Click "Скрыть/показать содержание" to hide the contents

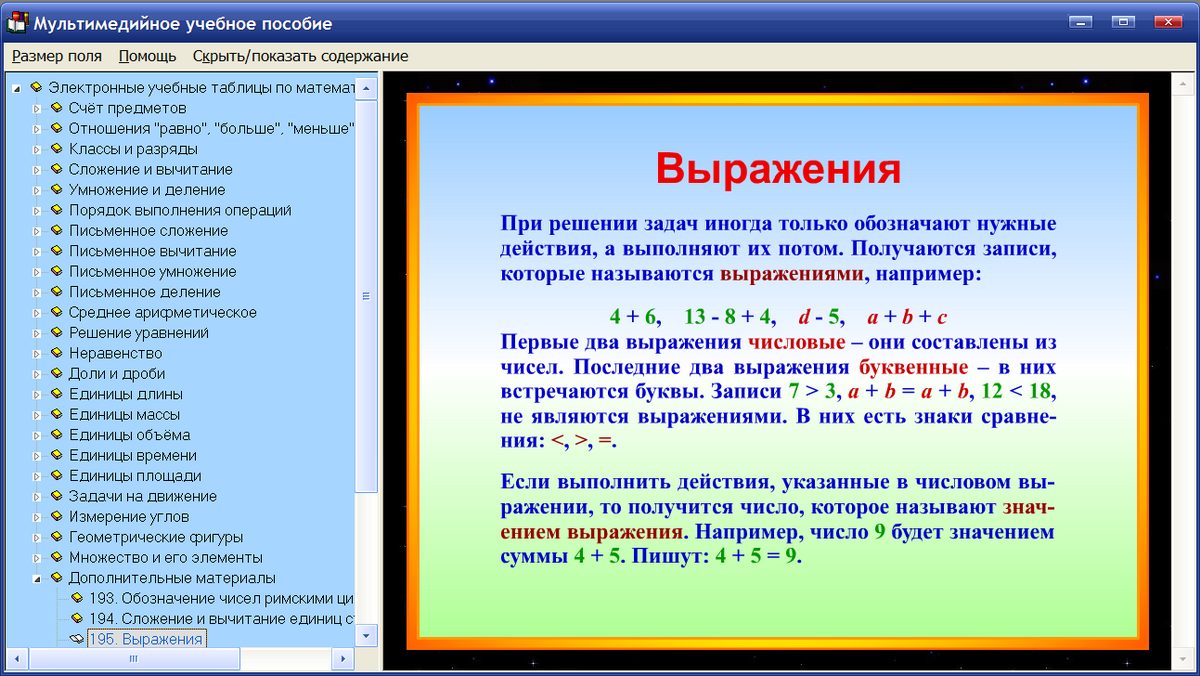[x=299, y=57]
